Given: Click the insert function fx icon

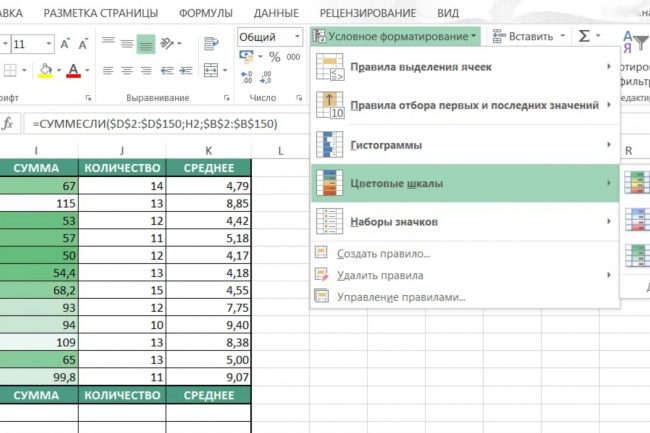Looking at the screenshot, I should (x=9, y=123).
